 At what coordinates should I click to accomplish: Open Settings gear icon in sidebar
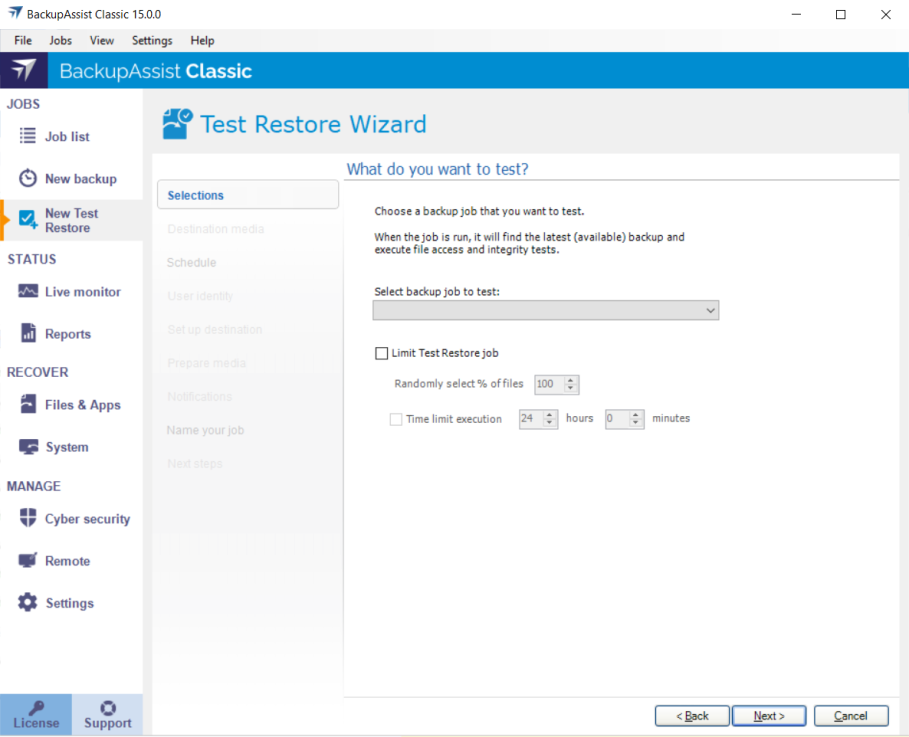point(28,603)
